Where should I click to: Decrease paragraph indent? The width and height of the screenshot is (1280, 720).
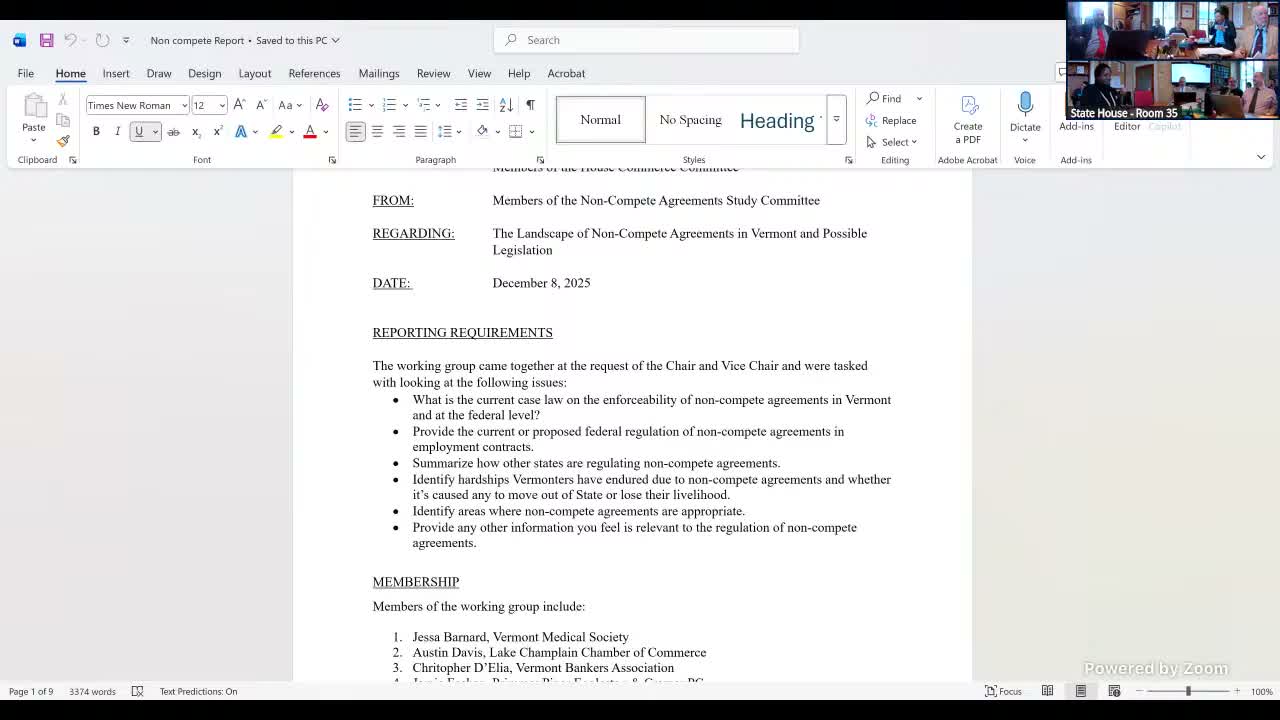tap(461, 105)
